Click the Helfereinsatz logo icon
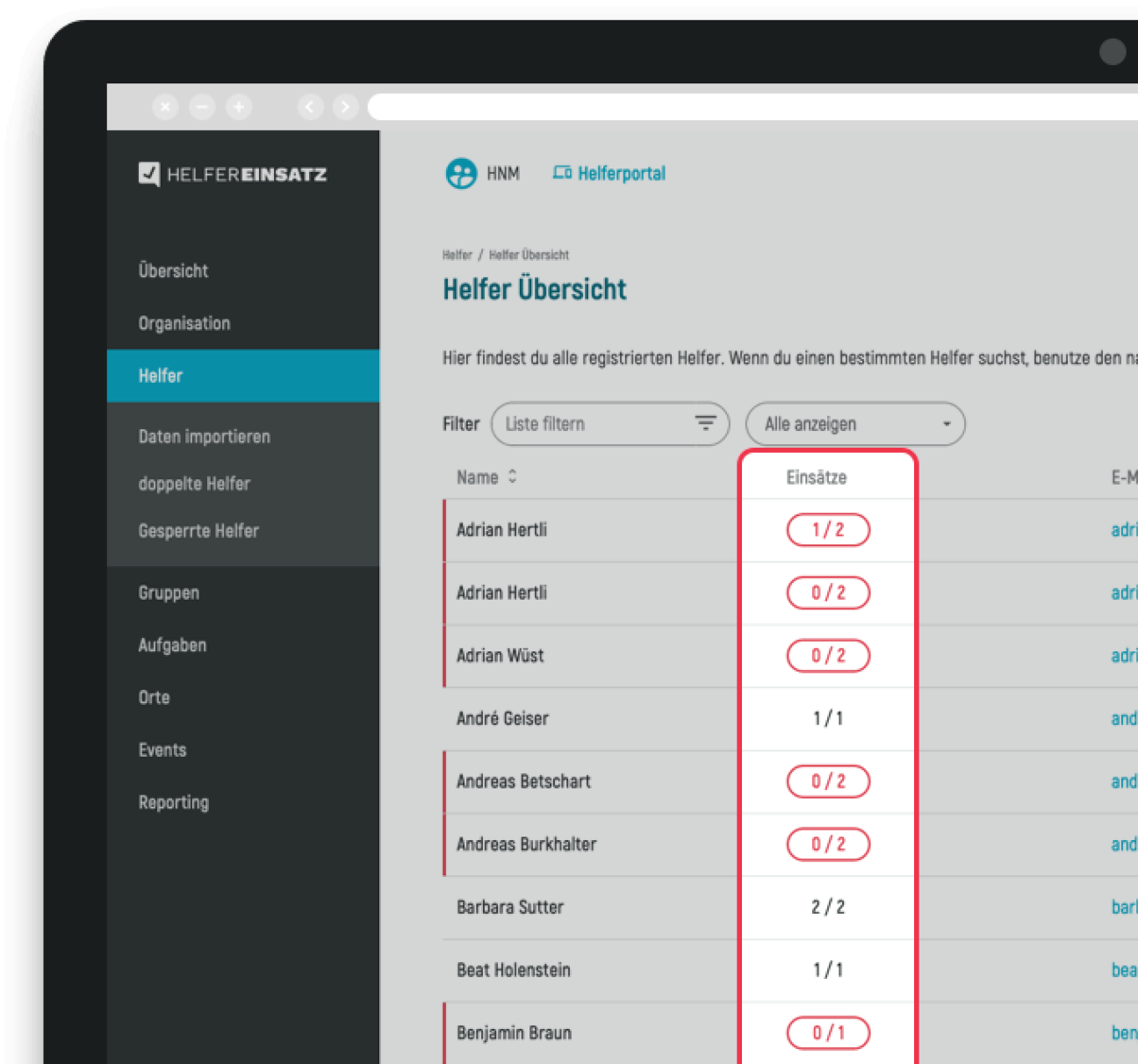Screen dimensions: 1138x1064 click(x=149, y=174)
